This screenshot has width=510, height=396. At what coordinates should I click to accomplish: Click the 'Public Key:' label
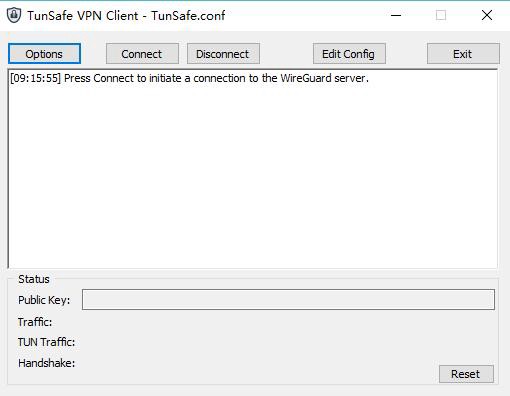click(44, 300)
